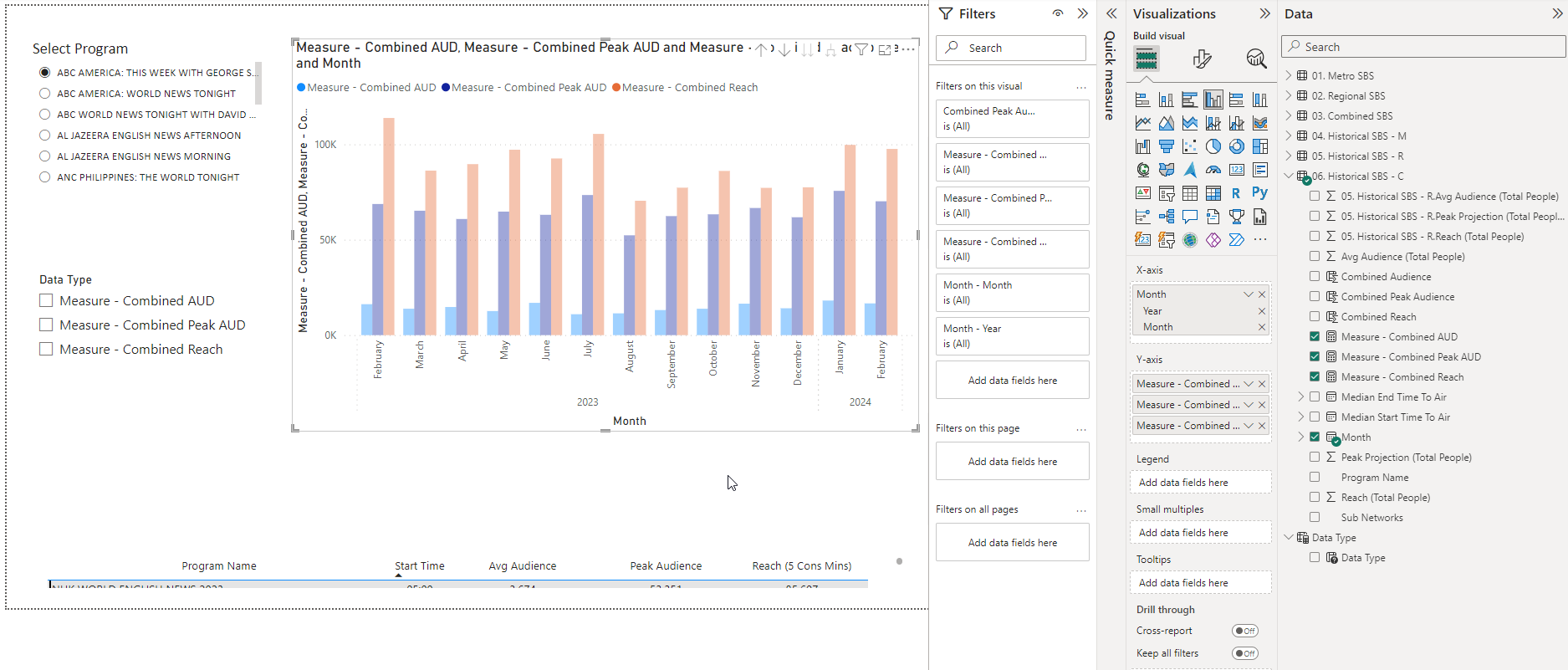Choose the matrix visual icon
Viewport: 1568px width, 670px height.
point(1213,193)
